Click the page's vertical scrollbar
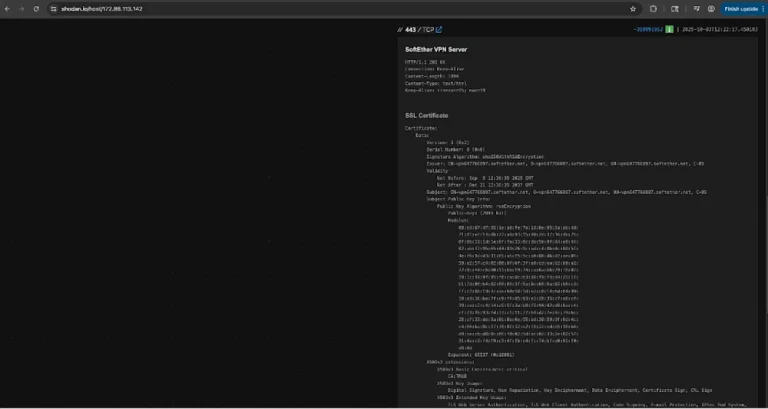This screenshot has height=409, width=768. point(766,211)
